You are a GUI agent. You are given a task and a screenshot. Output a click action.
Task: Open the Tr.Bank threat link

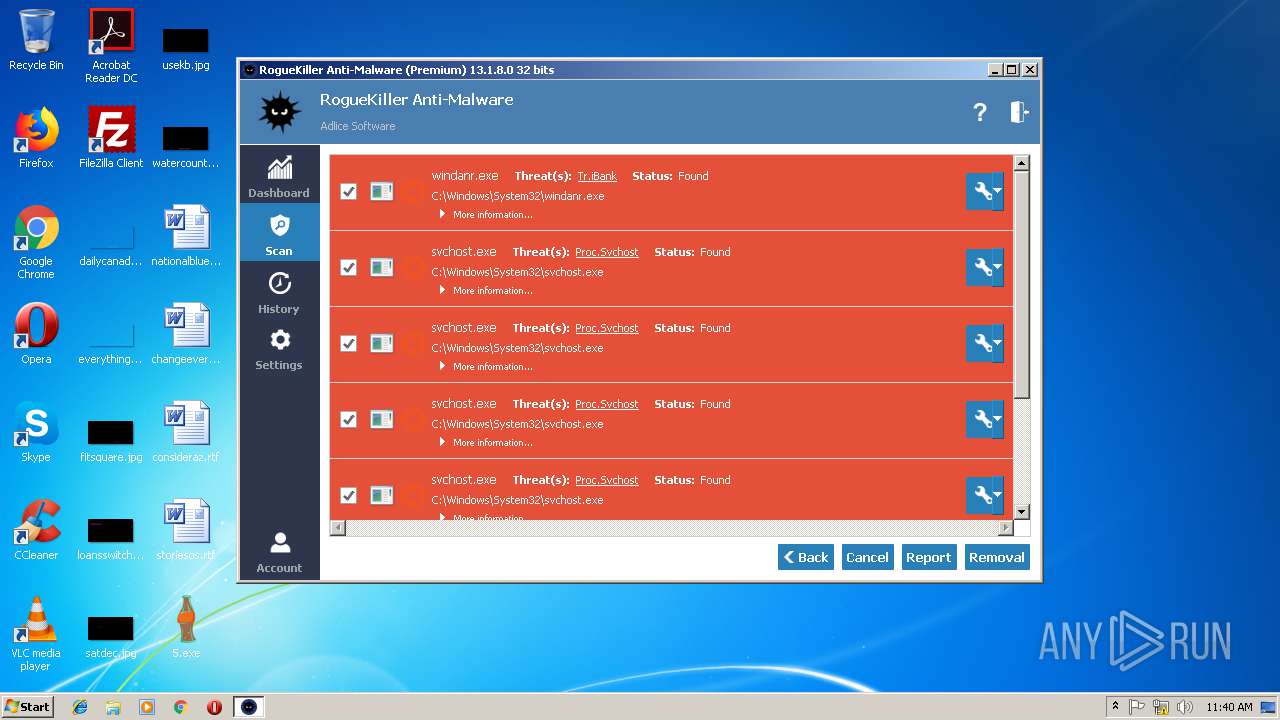(597, 176)
